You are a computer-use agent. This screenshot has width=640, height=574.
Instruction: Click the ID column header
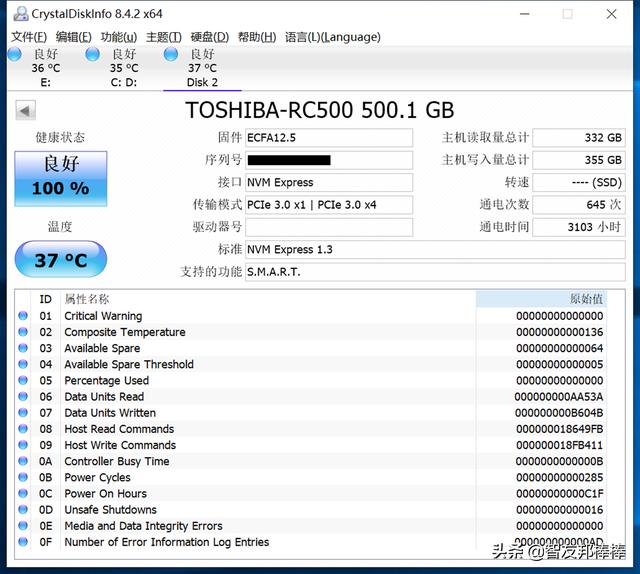[x=46, y=299]
